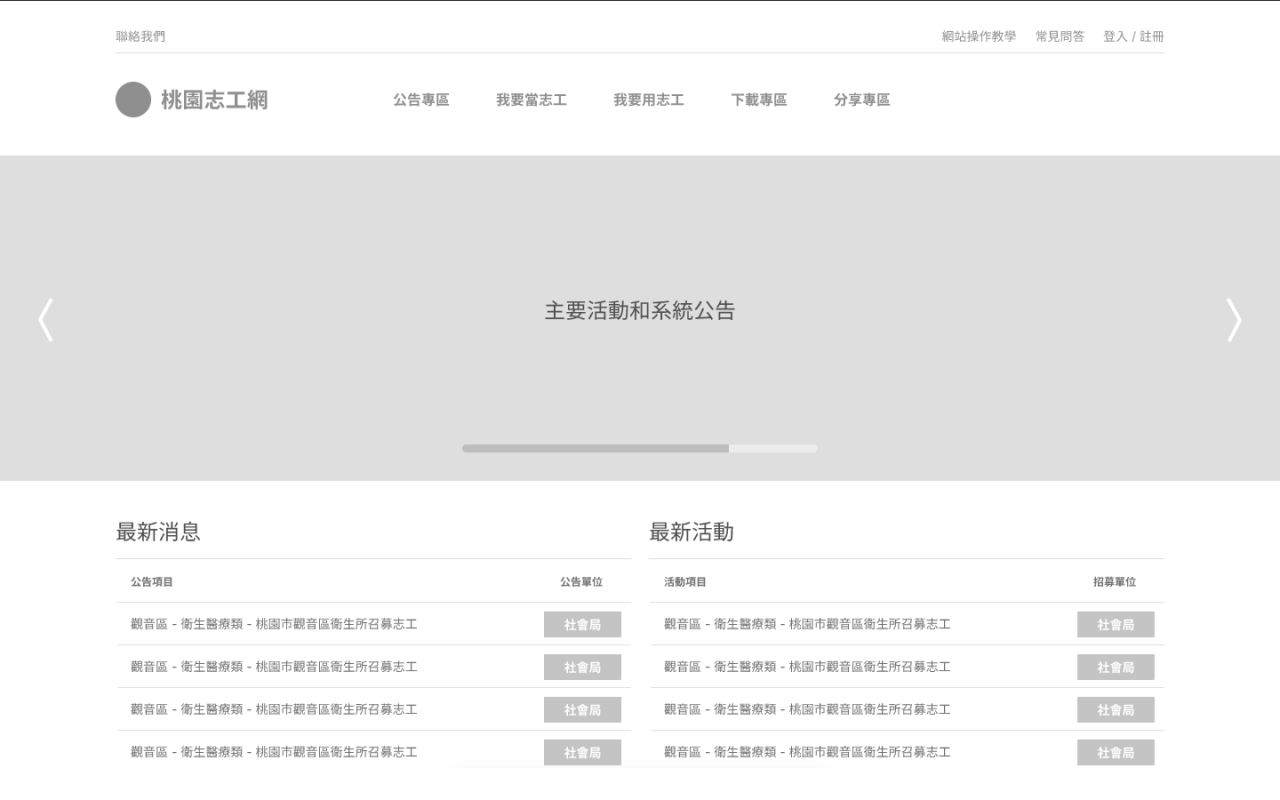Screen dimensions: 1280x800
Task: Open the 公告專區 menu
Action: (421, 100)
